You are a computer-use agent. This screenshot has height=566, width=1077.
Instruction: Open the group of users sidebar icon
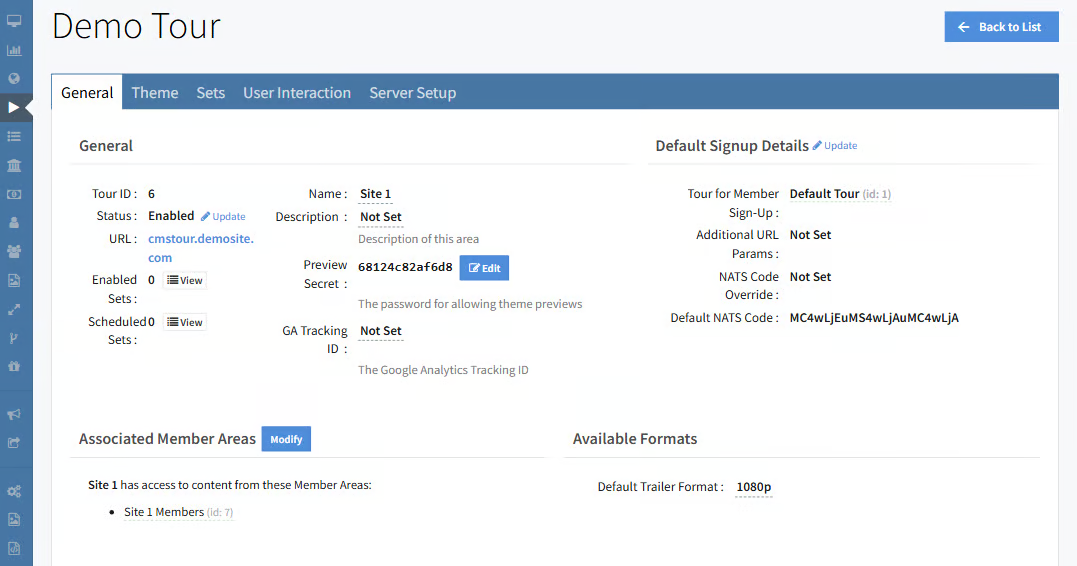[x=14, y=251]
